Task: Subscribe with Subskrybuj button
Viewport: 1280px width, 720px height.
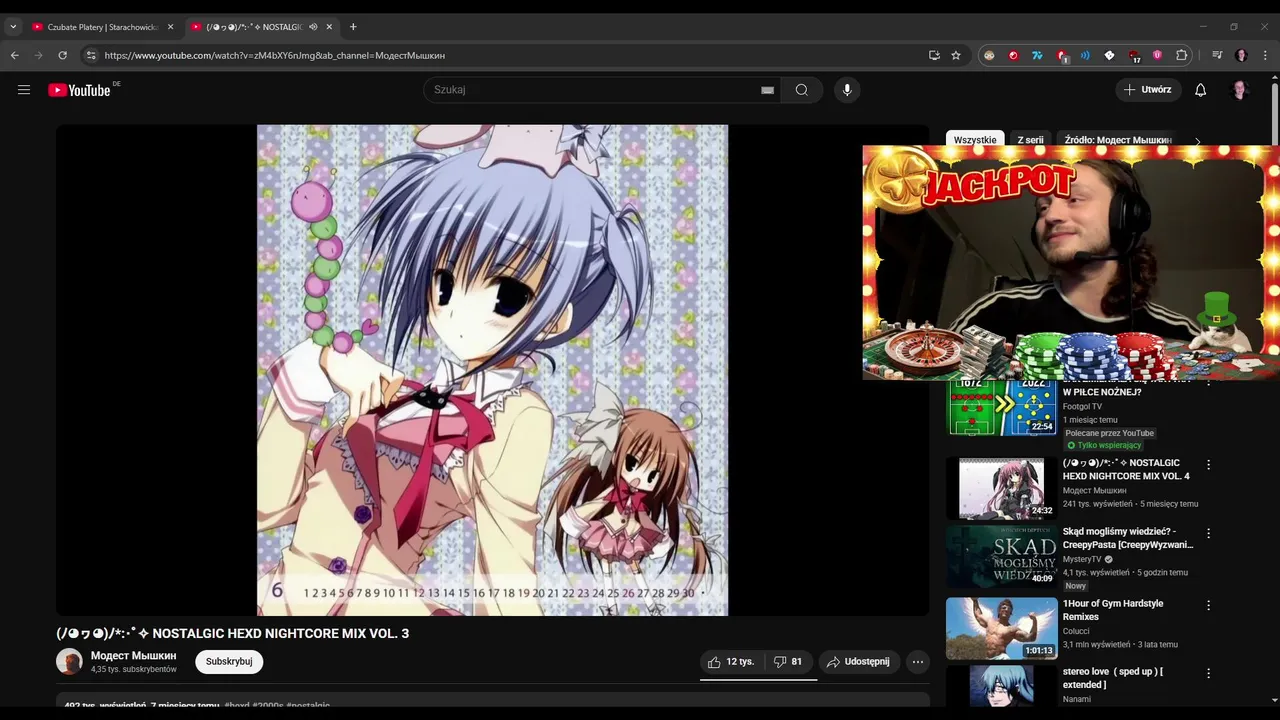Action: pos(229,661)
